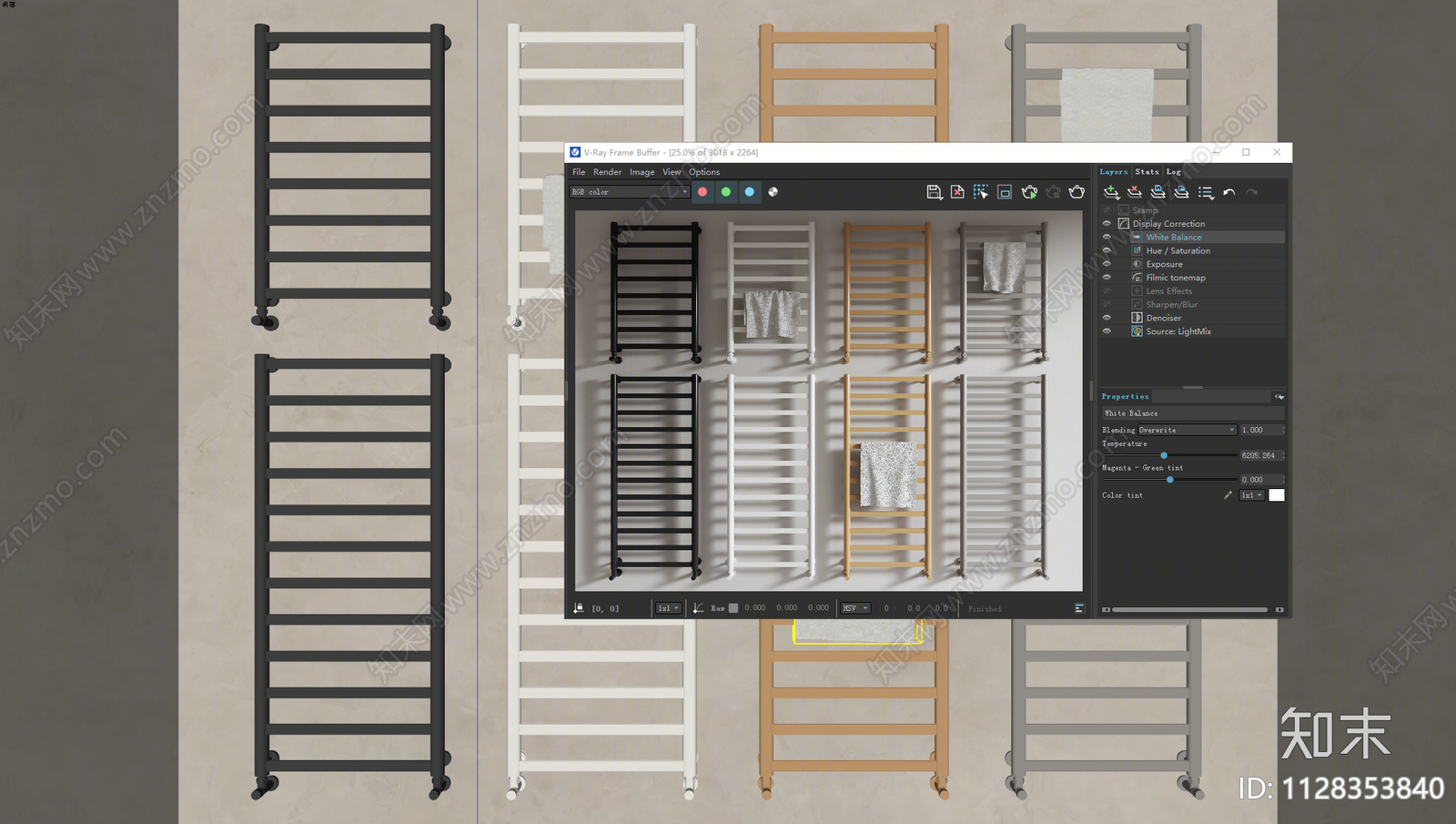Click the Properties panel horizontal scrollbar
This screenshot has height=824, width=1456.
(x=1190, y=609)
